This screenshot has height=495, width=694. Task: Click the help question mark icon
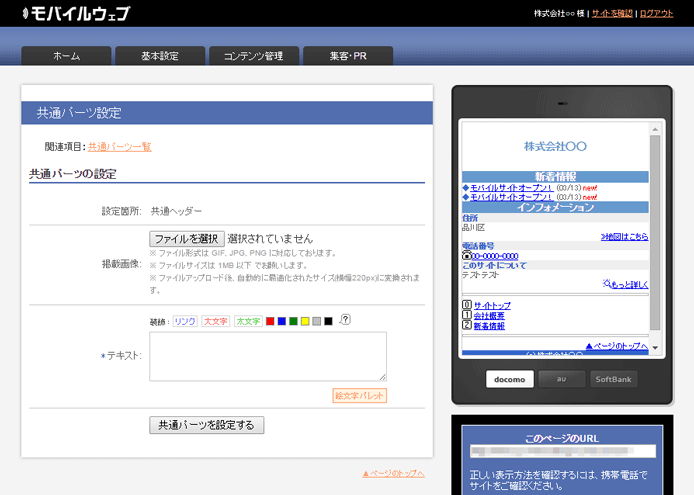pyautogui.click(x=345, y=320)
